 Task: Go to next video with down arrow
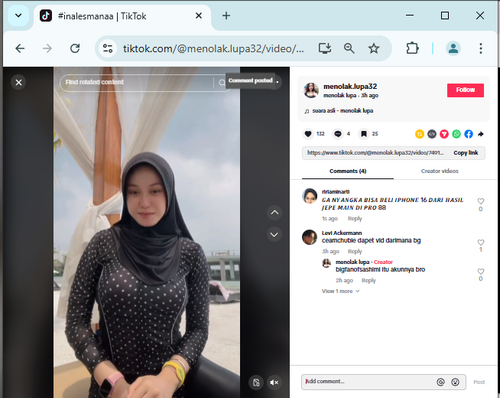[x=274, y=235]
